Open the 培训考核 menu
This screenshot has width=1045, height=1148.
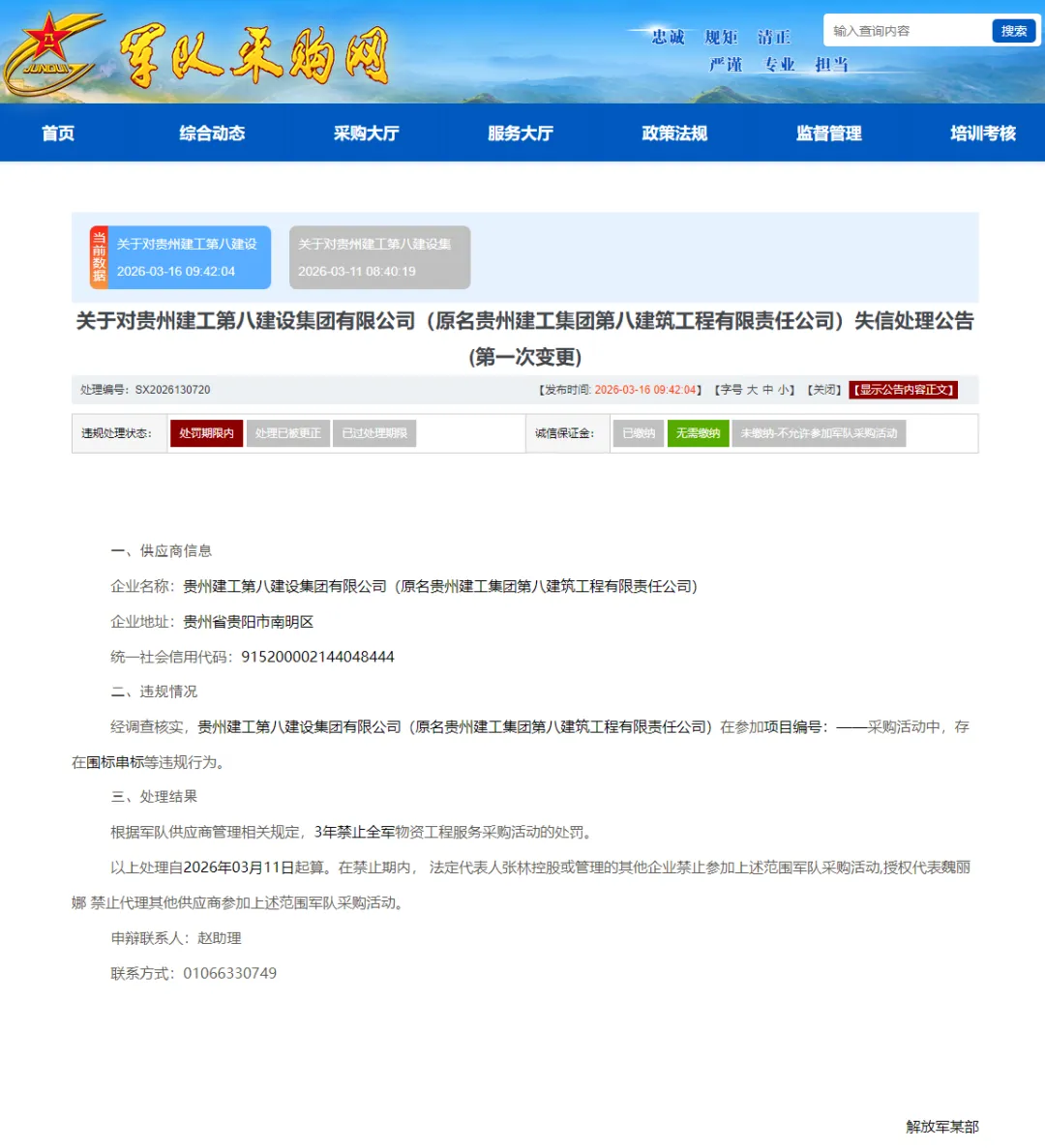pyautogui.click(x=983, y=133)
